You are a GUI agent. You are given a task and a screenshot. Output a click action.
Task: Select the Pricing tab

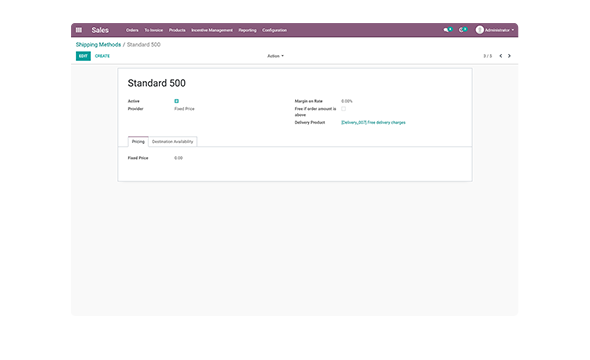(x=138, y=141)
